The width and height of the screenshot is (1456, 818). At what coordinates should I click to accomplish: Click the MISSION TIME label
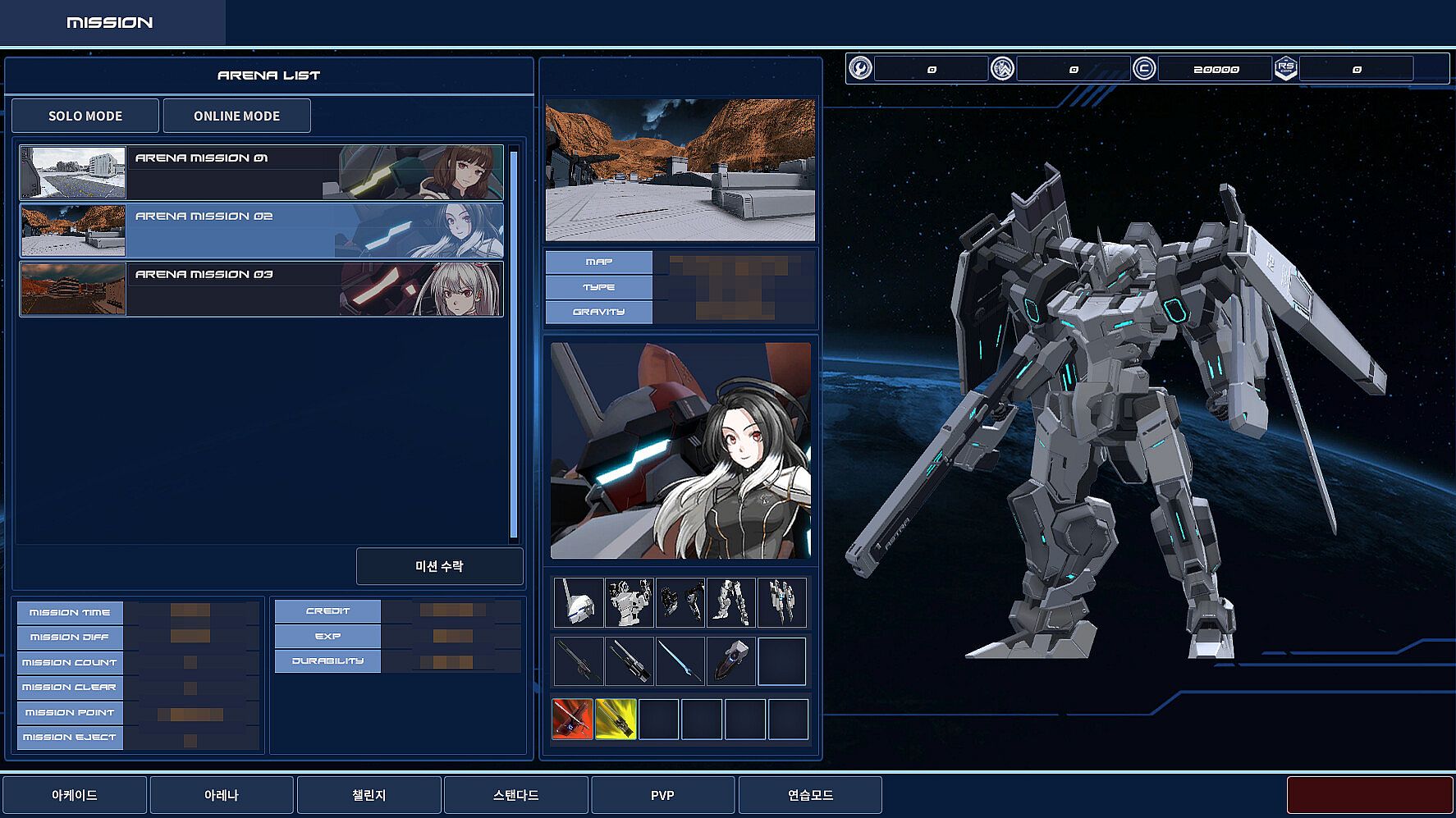point(70,612)
